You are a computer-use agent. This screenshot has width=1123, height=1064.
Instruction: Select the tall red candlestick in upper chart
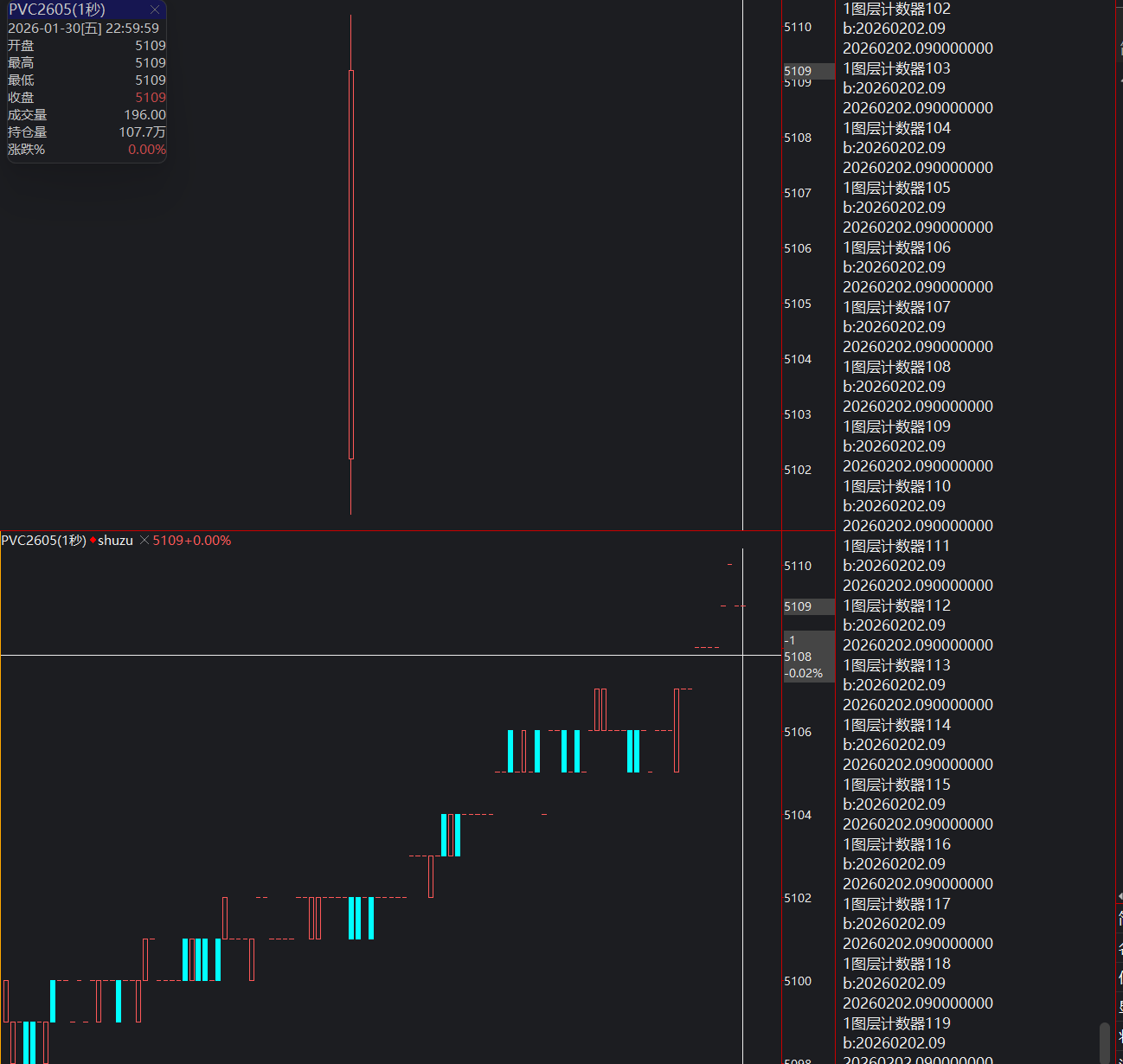pos(351,264)
